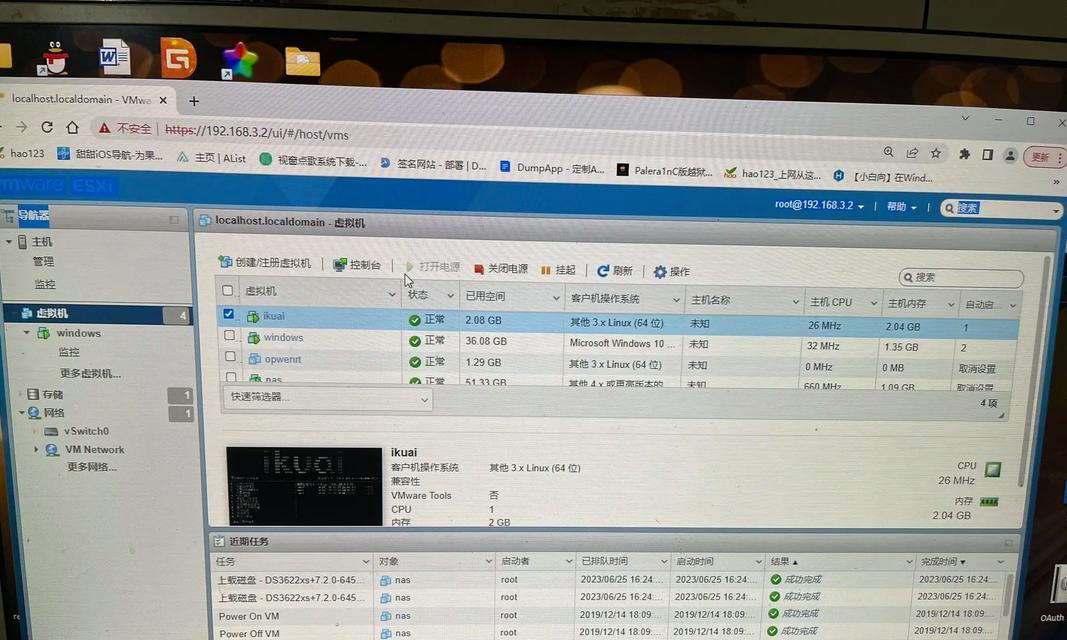Open the Word document desktop icon

114,56
